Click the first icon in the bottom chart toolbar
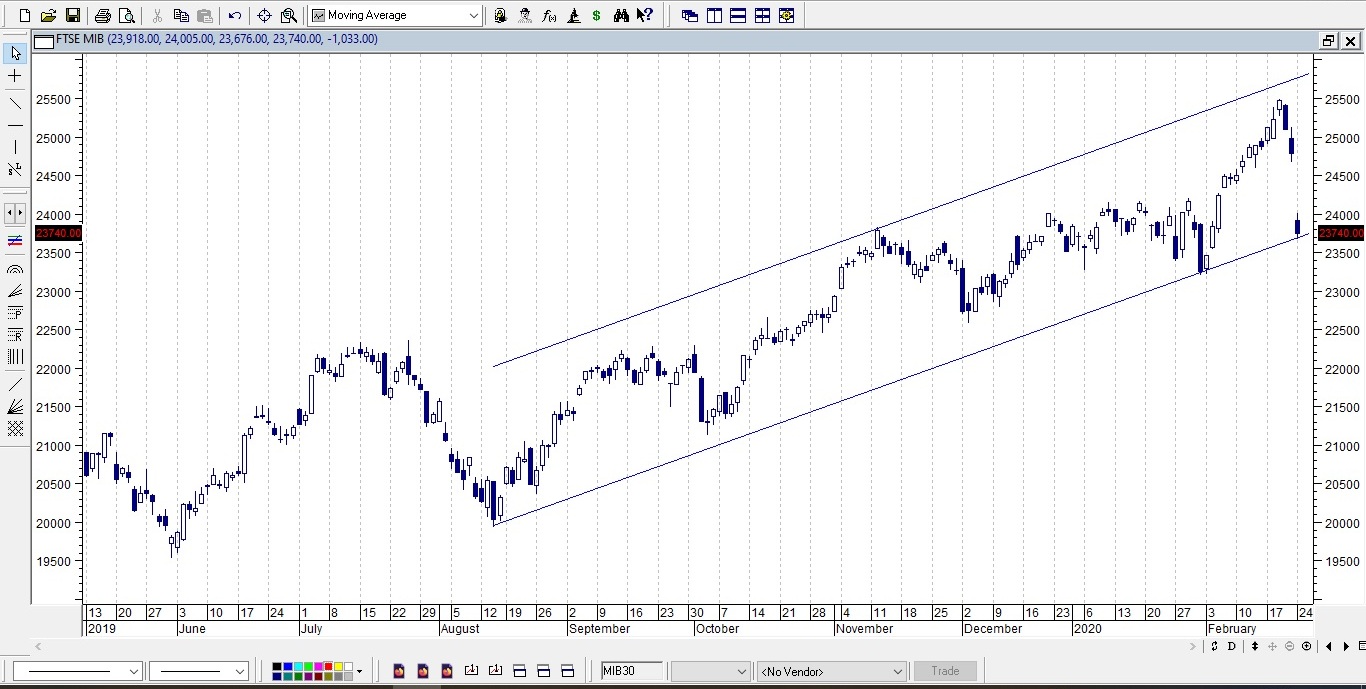This screenshot has height=689, width=1366. pos(398,671)
